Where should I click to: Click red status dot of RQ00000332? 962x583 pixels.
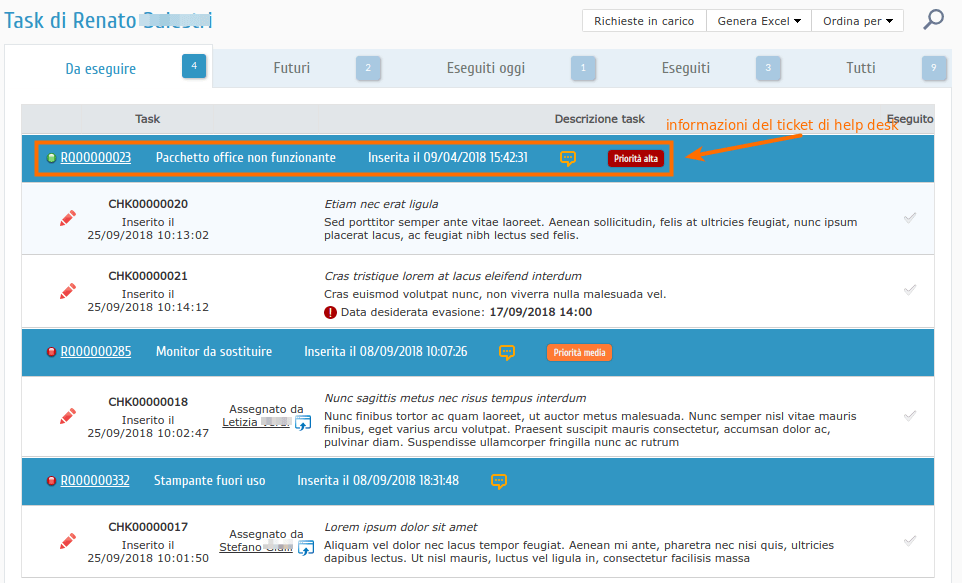[52, 481]
